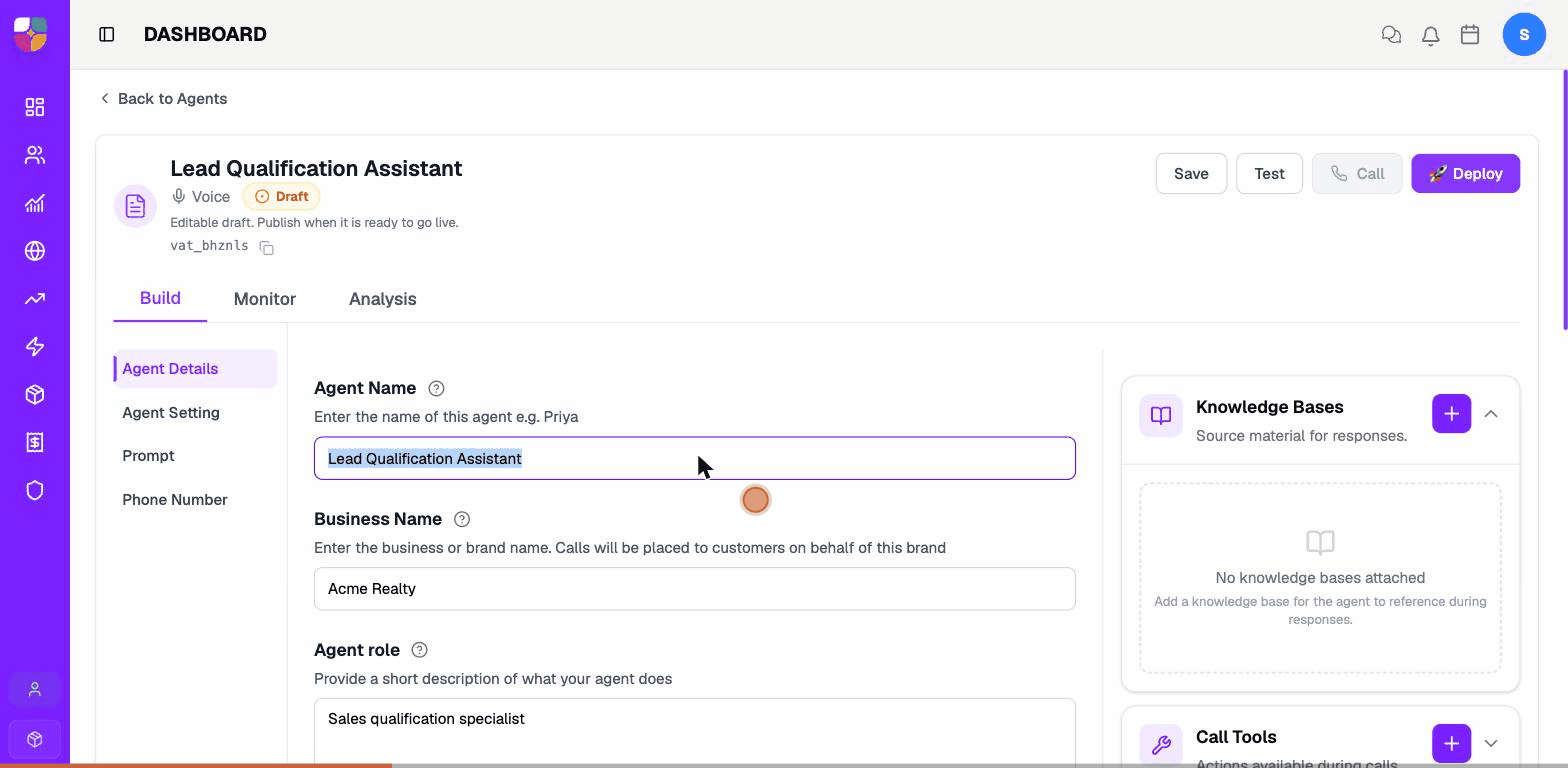This screenshot has height=768, width=1568.
Task: Go Back to Agents
Action: click(x=163, y=98)
